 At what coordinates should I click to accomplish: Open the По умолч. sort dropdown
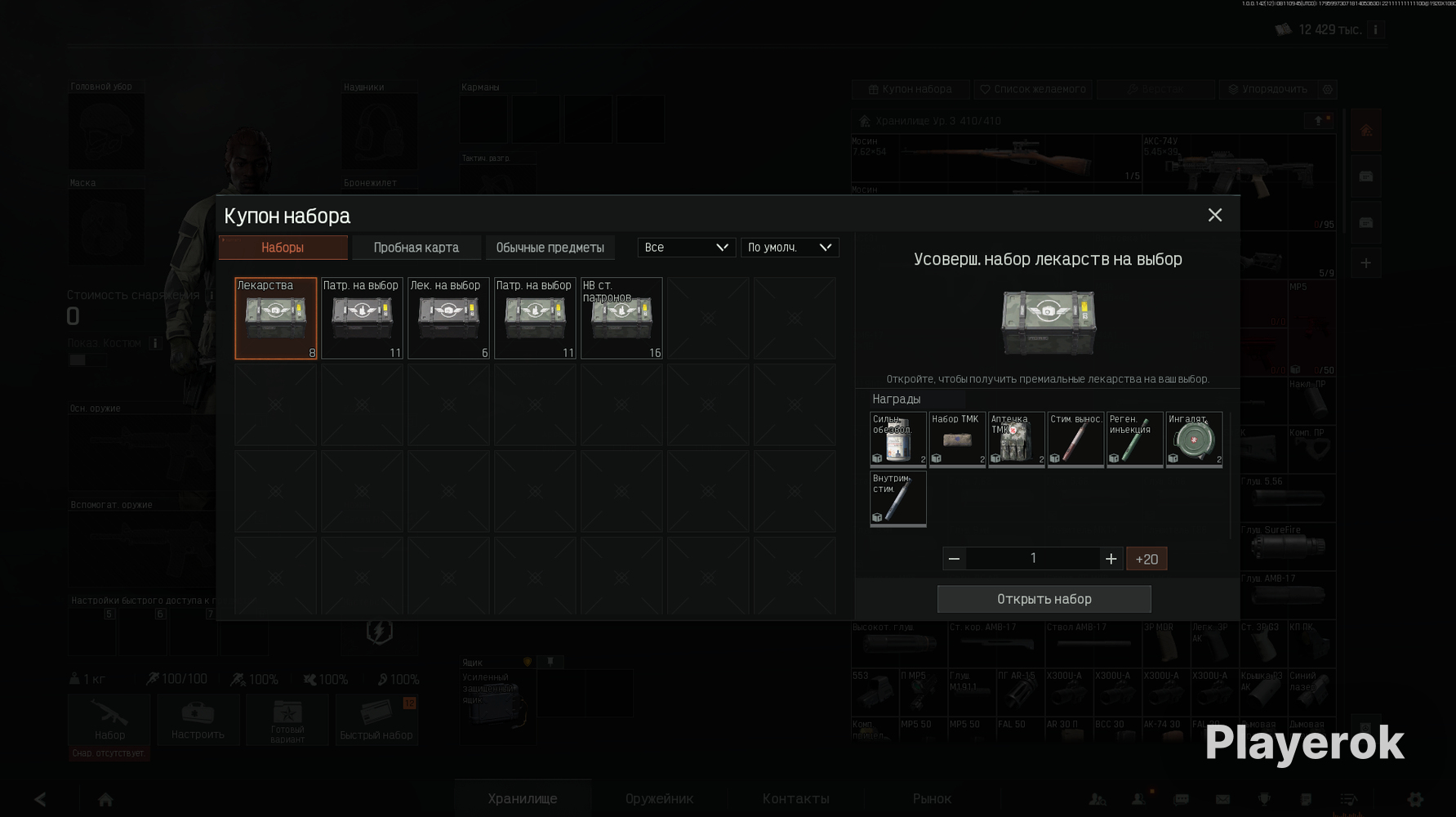pyautogui.click(x=790, y=248)
